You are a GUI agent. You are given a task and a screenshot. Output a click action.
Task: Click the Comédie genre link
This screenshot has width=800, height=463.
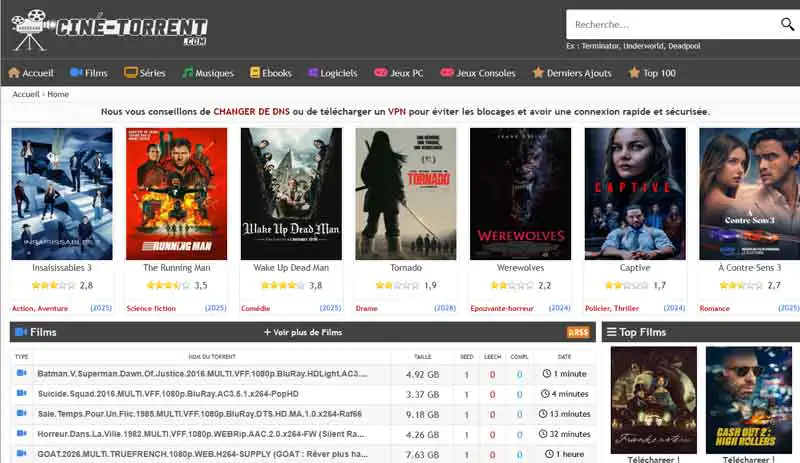pos(256,308)
